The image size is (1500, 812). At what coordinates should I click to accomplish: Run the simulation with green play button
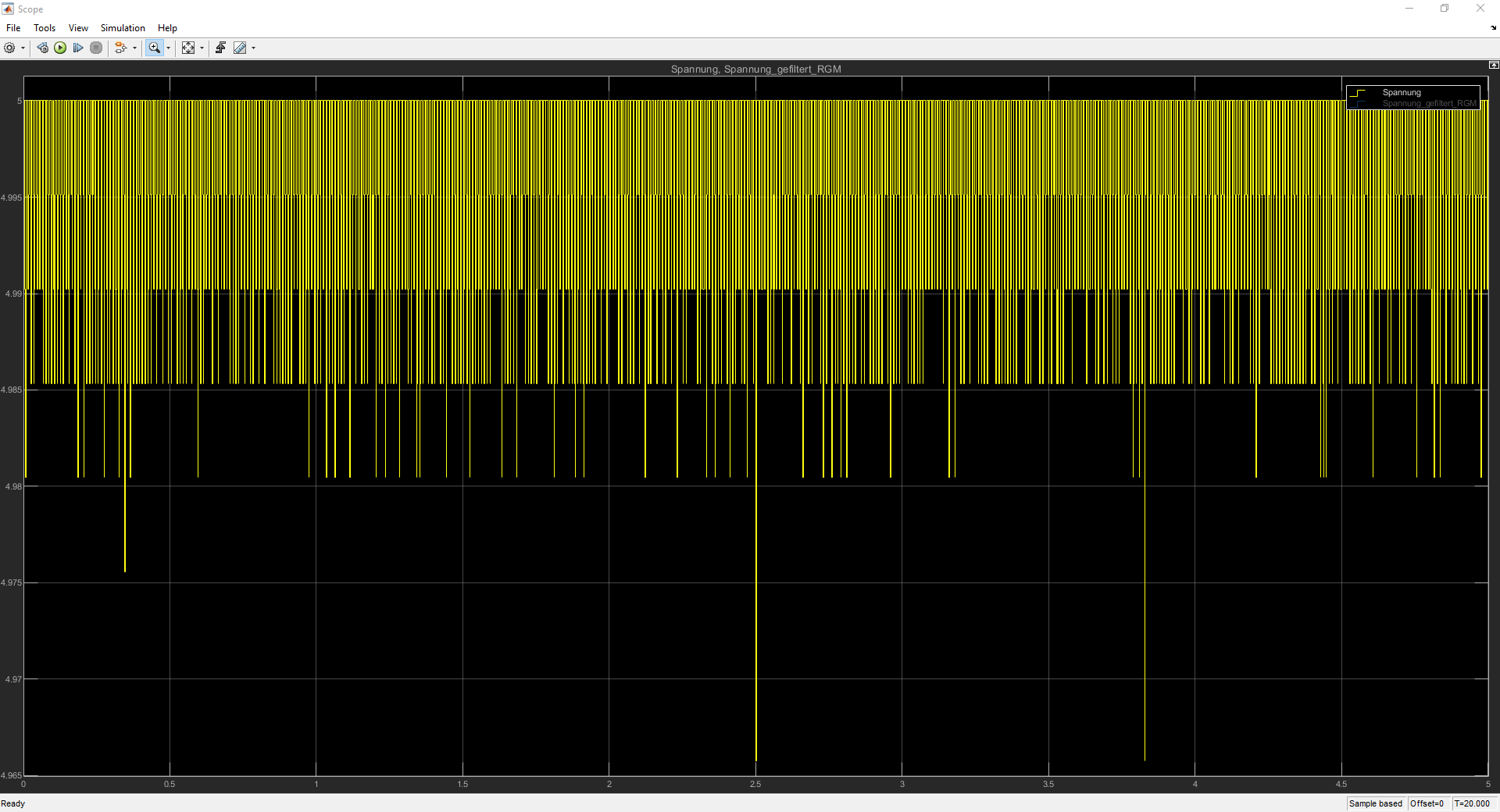click(x=60, y=48)
